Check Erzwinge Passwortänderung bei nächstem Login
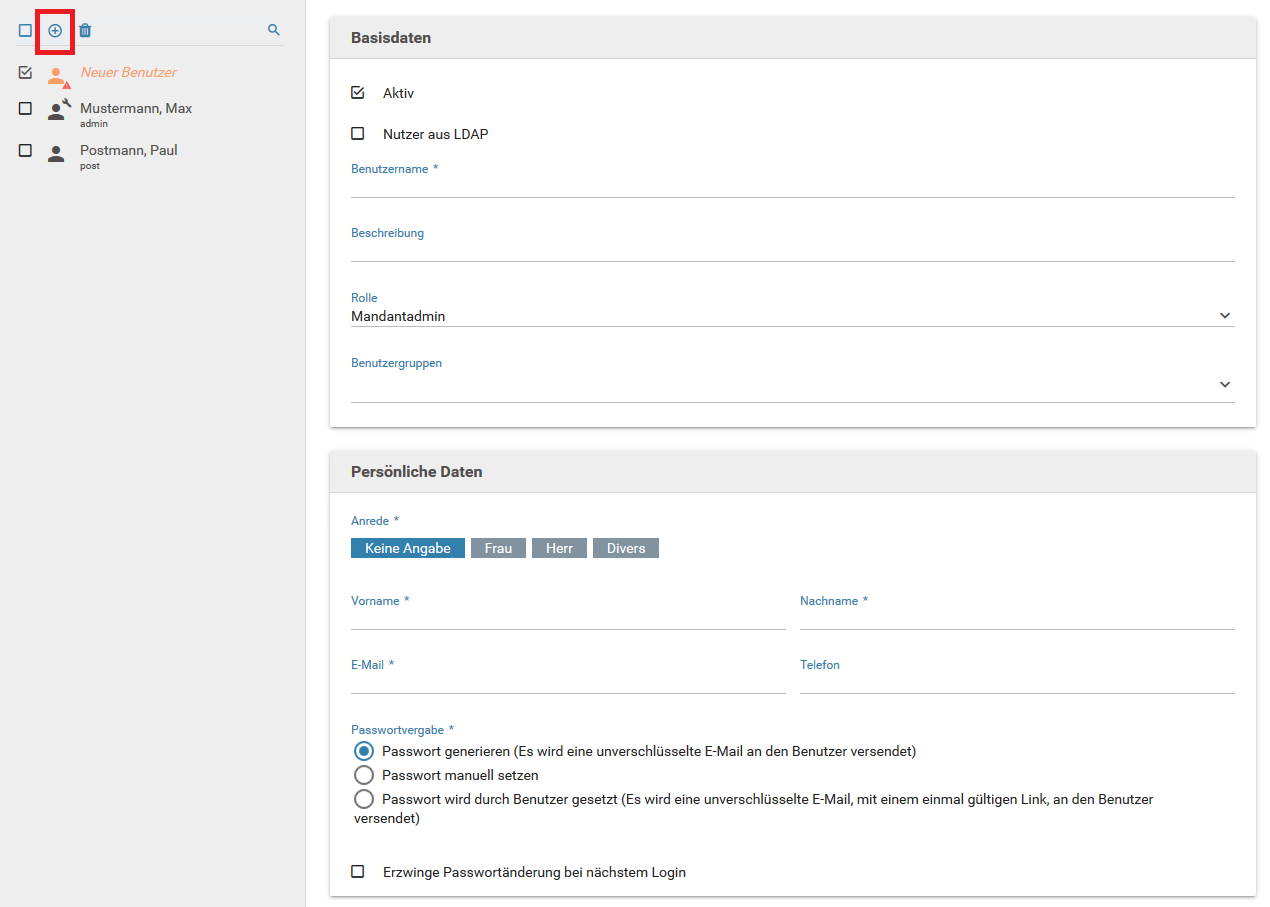This screenshot has height=907, width=1270. click(358, 872)
